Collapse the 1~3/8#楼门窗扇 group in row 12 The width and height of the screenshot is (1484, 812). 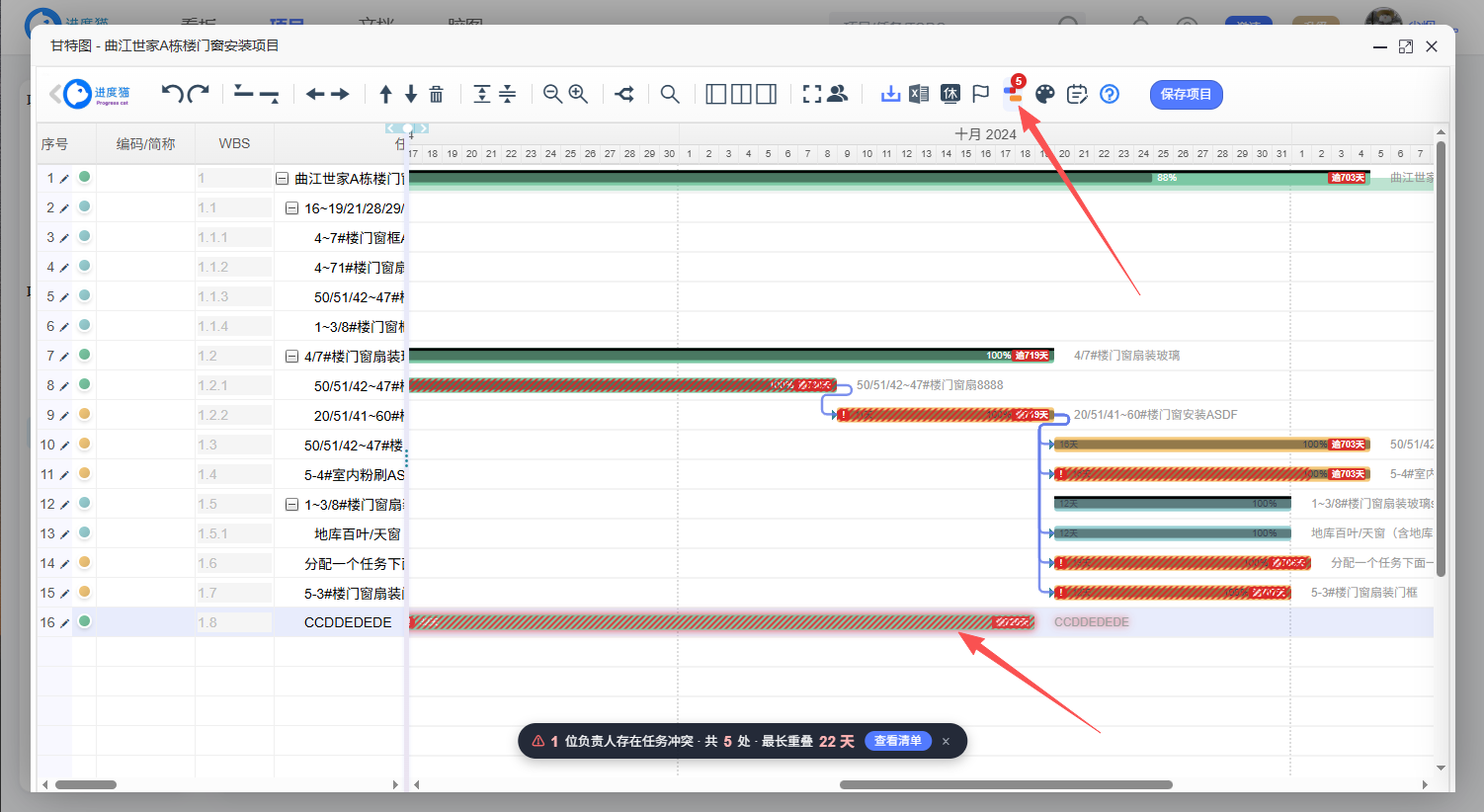pyautogui.click(x=291, y=505)
